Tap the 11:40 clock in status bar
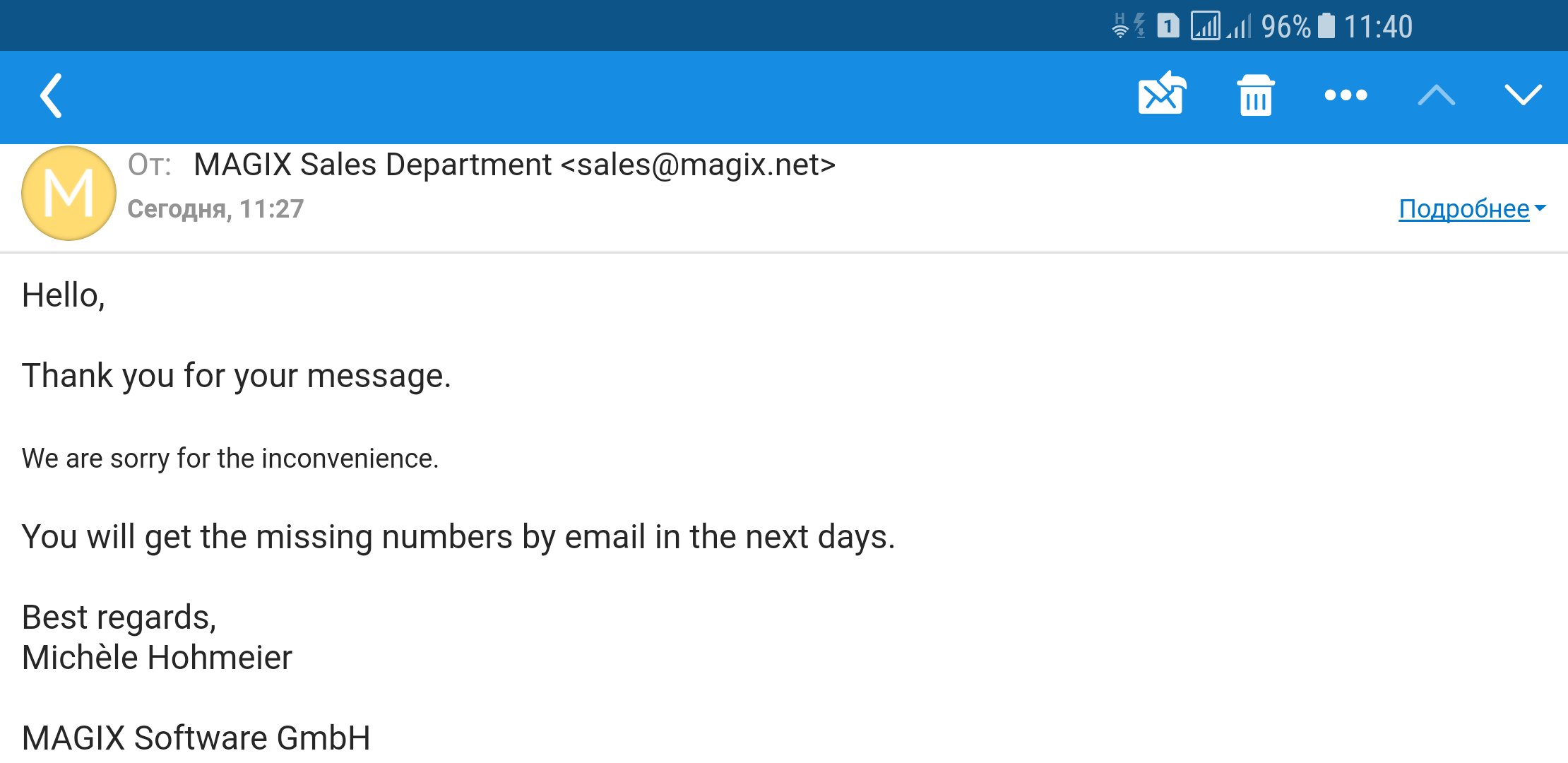The image size is (1568, 763). tap(1377, 27)
